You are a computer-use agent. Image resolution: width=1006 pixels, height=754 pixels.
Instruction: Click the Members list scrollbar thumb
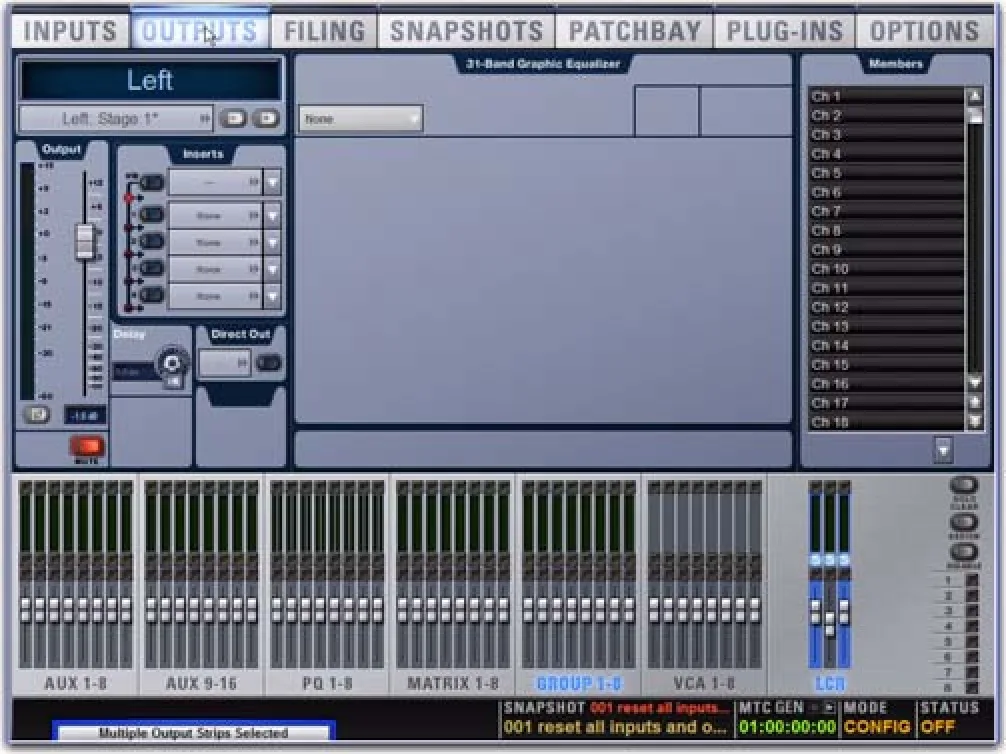tap(975, 116)
